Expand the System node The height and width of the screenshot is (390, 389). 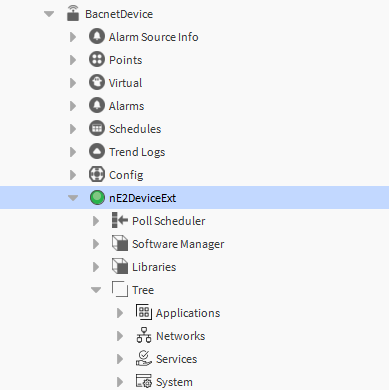click(120, 382)
